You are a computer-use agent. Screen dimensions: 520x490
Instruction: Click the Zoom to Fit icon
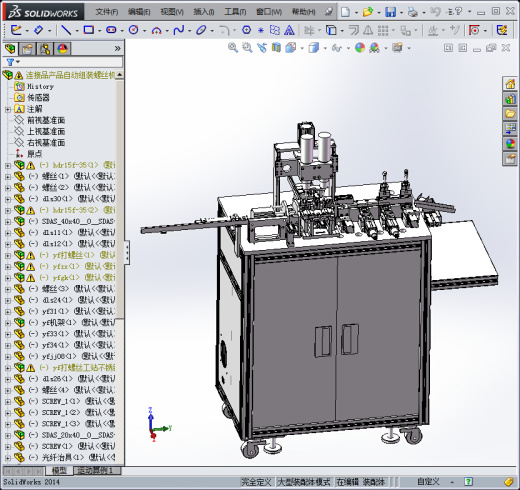tap(233, 48)
